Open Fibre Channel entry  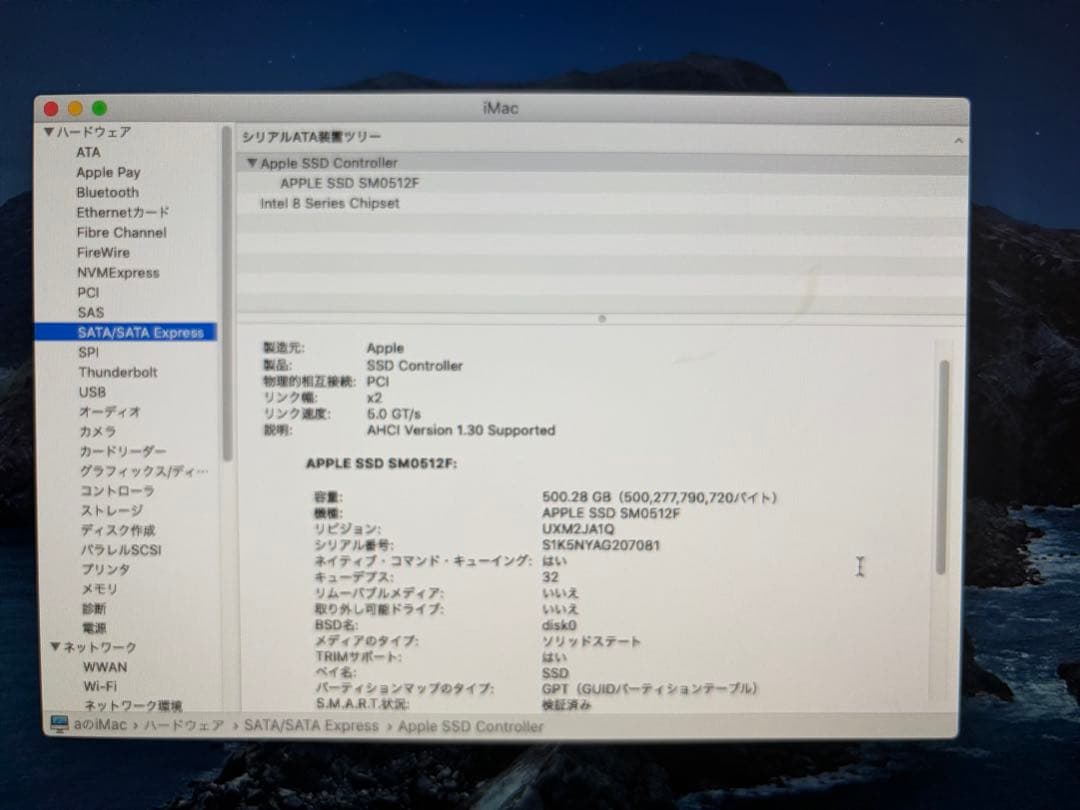pos(121,232)
